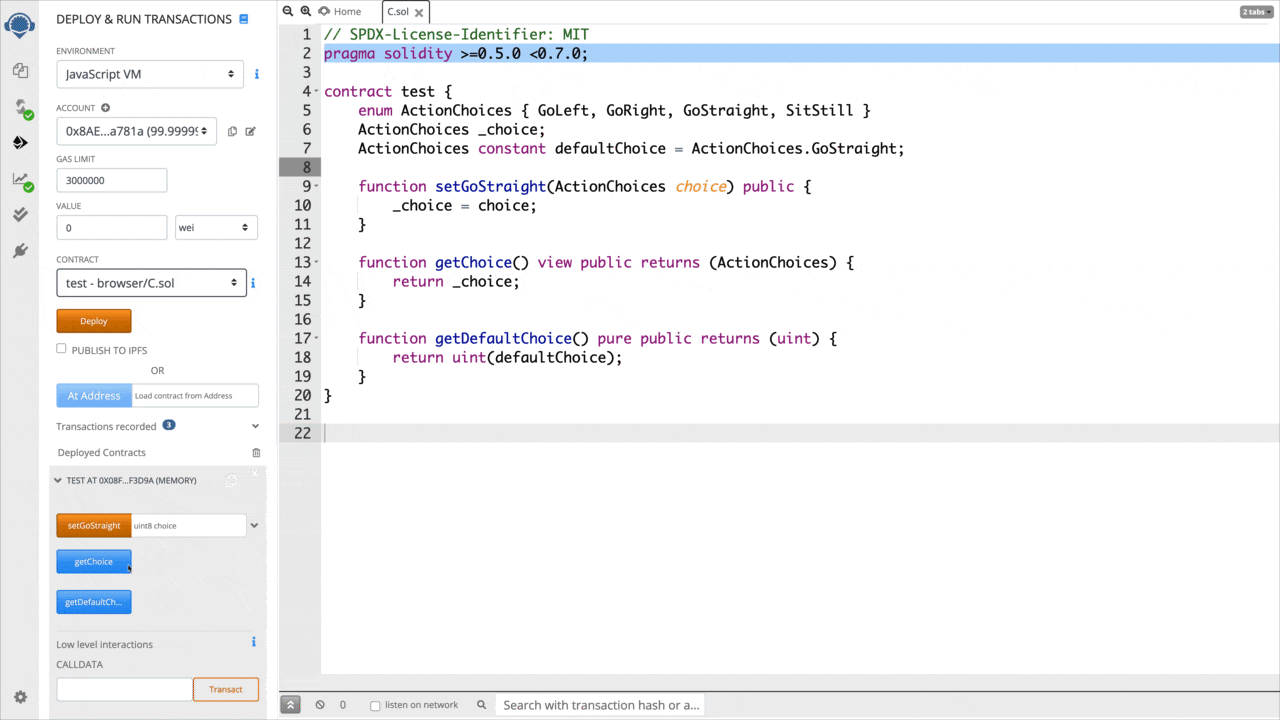This screenshot has height=720, width=1280.
Task: Toggle the listen on network checkbox
Action: (375, 705)
